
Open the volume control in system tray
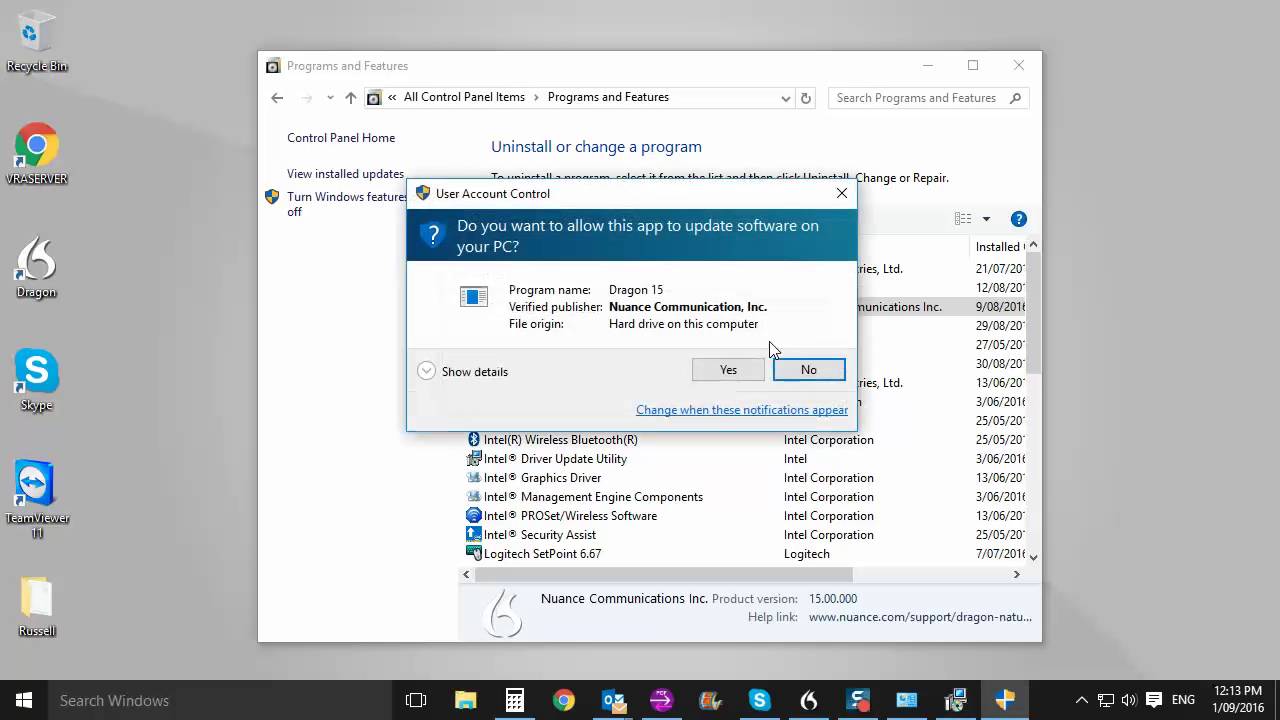1129,700
